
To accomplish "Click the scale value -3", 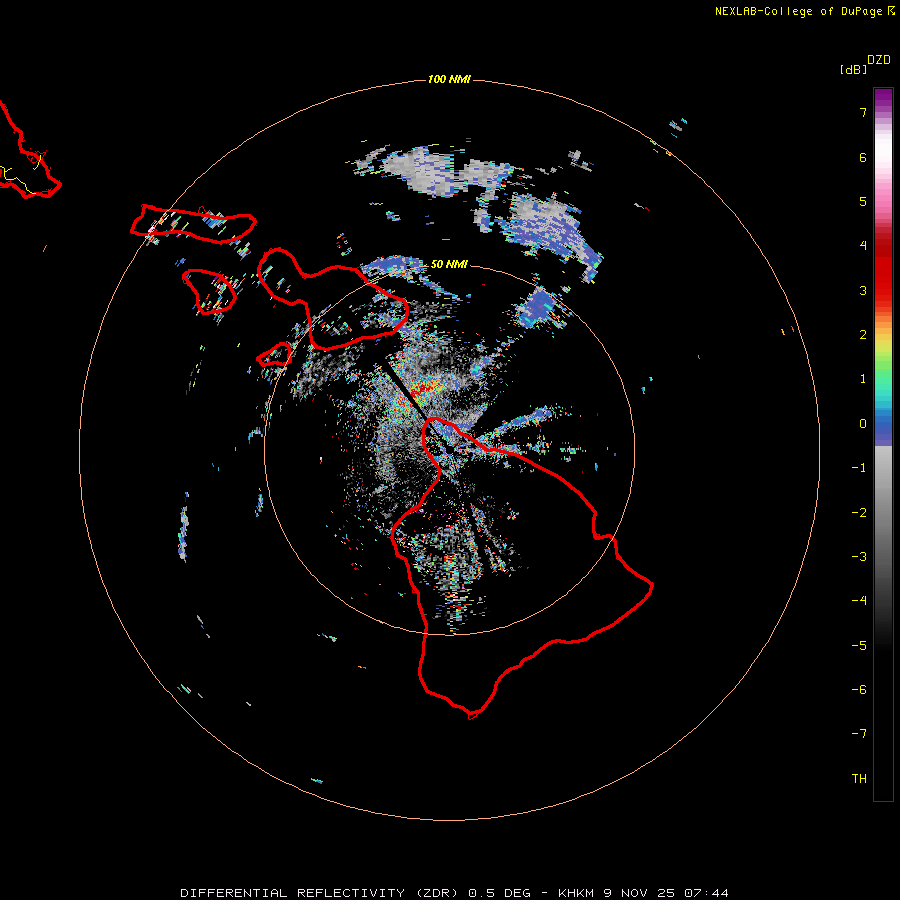I will pos(859,557).
